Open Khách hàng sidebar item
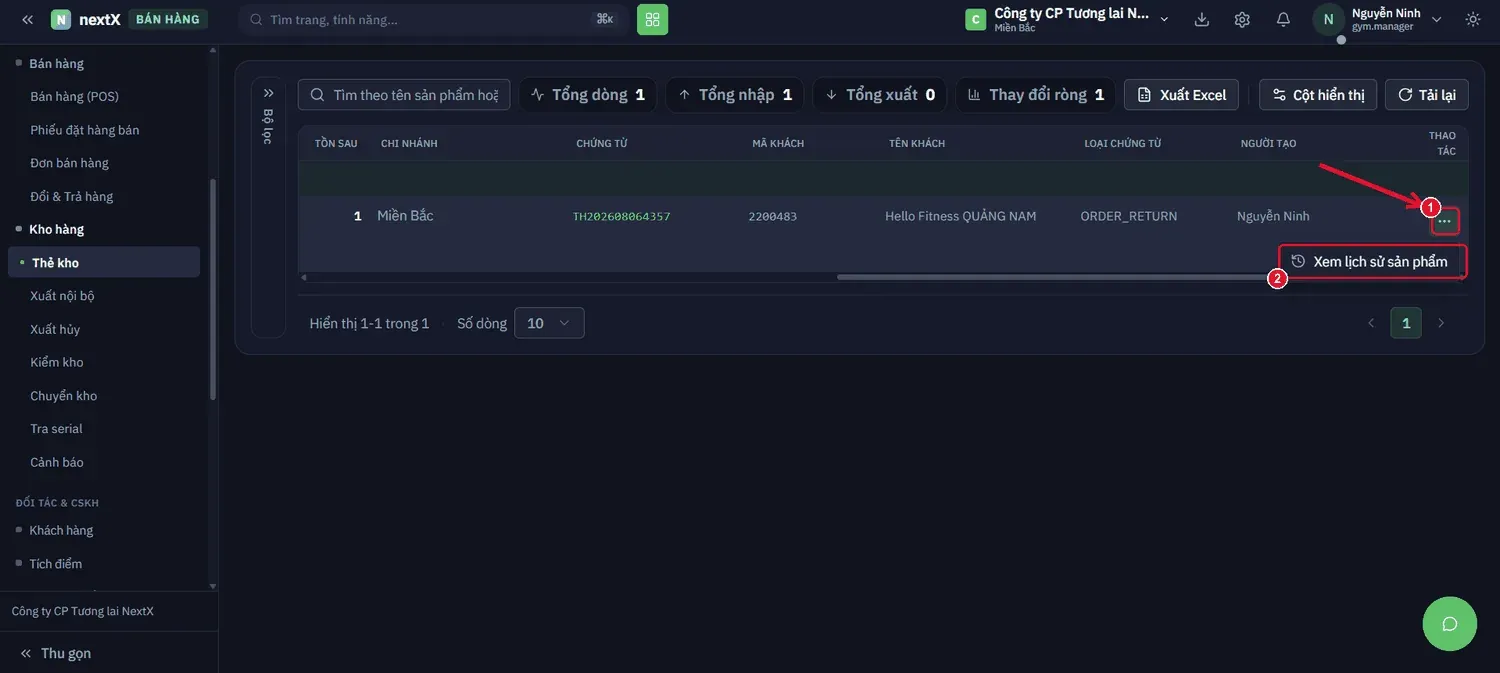The width and height of the screenshot is (1500, 673). (x=61, y=530)
